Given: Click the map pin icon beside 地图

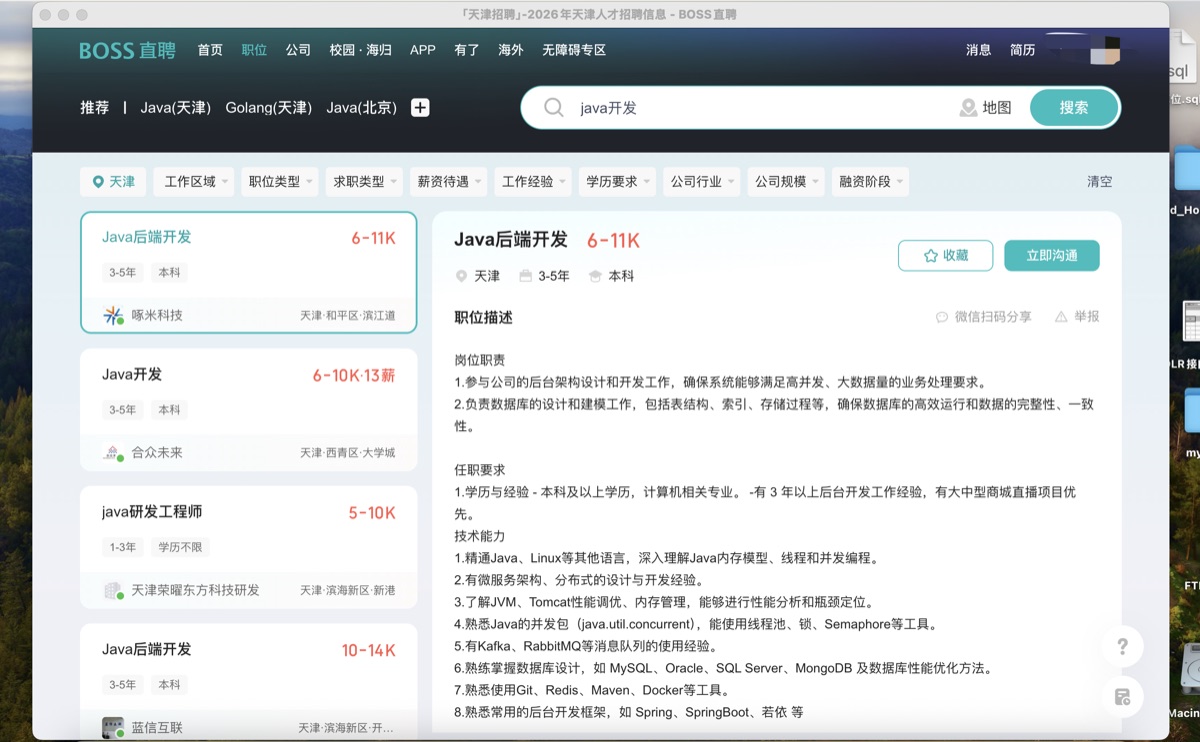Looking at the screenshot, I should pos(967,108).
